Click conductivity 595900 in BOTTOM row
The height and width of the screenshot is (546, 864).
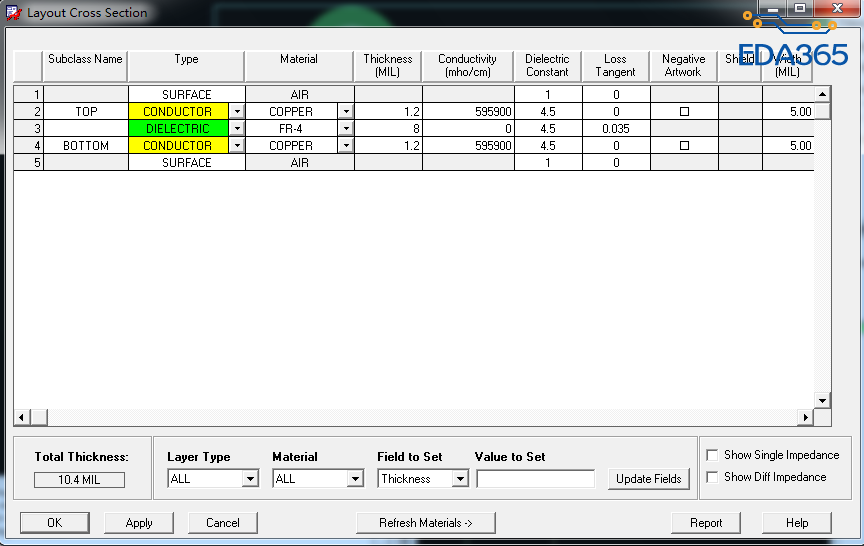tap(468, 146)
